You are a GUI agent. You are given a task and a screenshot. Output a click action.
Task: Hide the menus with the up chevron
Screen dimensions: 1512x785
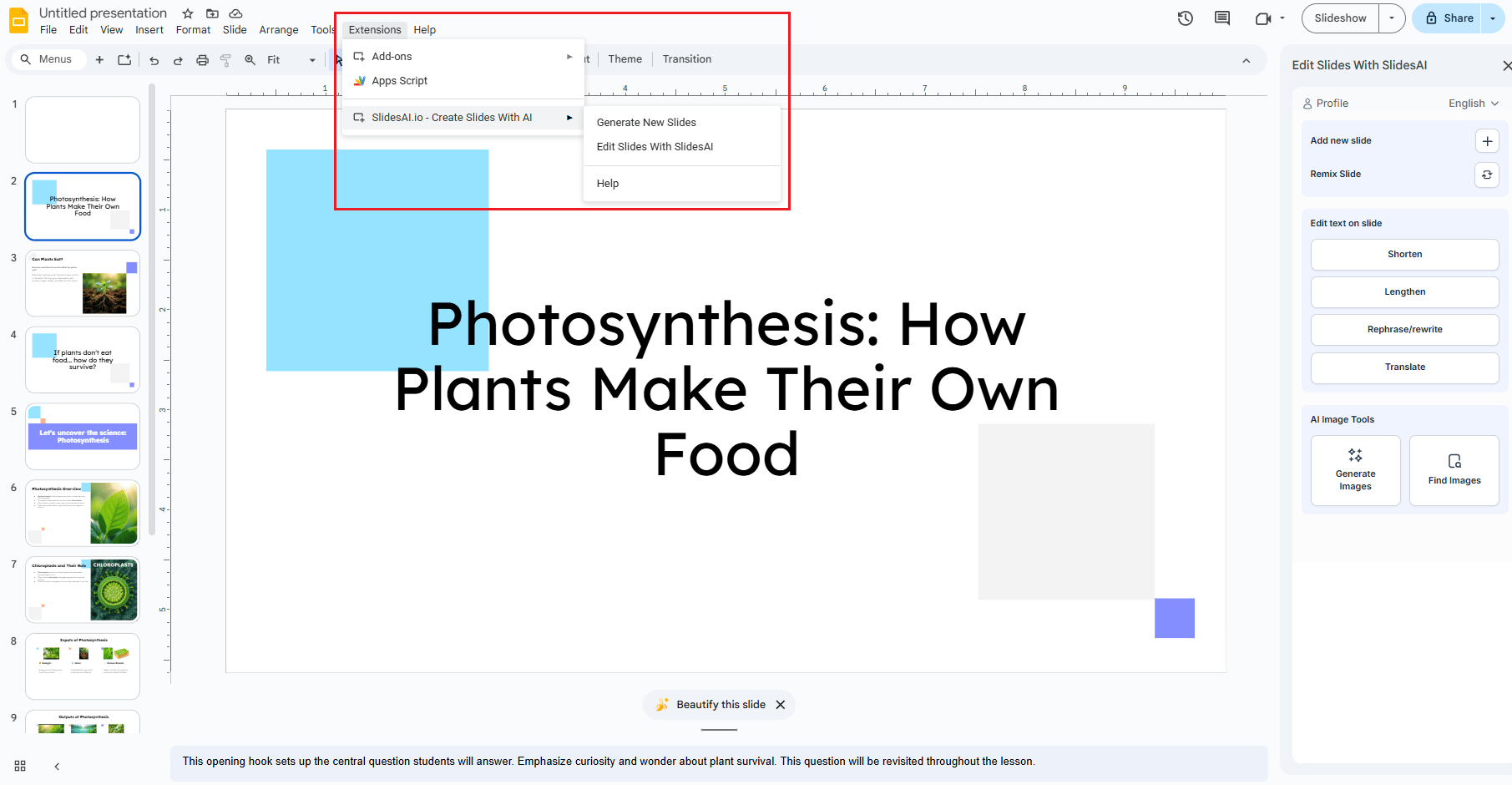tap(1247, 60)
